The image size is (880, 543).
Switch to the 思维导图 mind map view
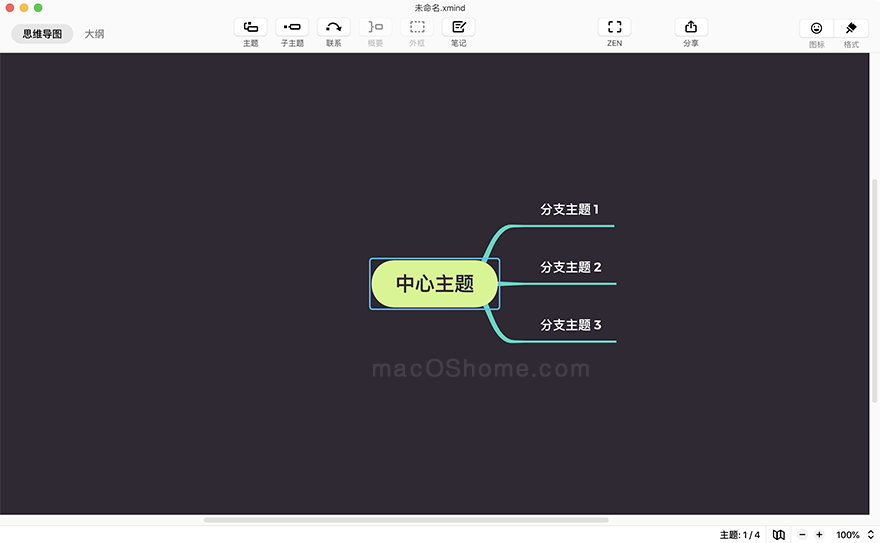pos(42,34)
